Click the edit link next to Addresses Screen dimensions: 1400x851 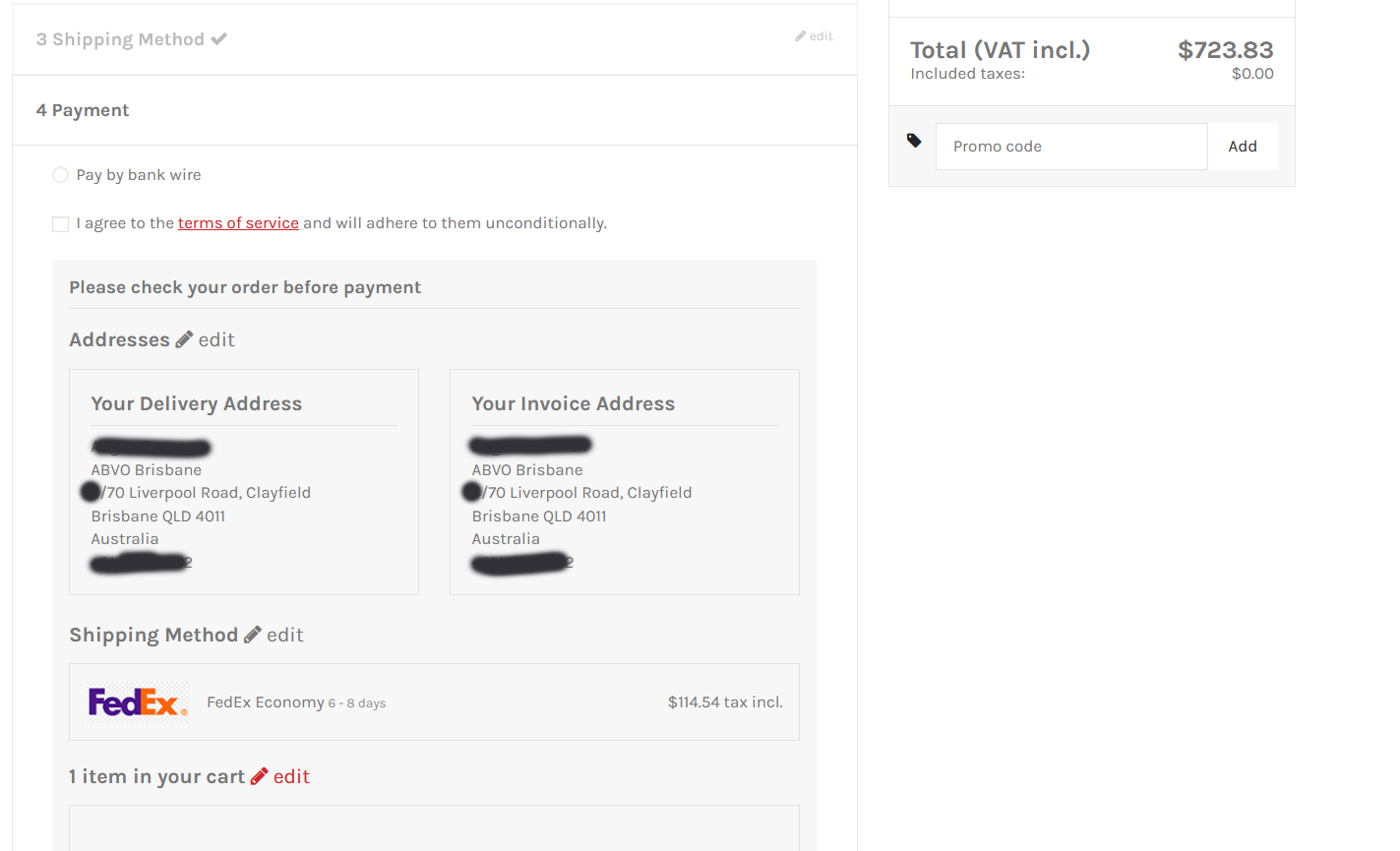[216, 339]
